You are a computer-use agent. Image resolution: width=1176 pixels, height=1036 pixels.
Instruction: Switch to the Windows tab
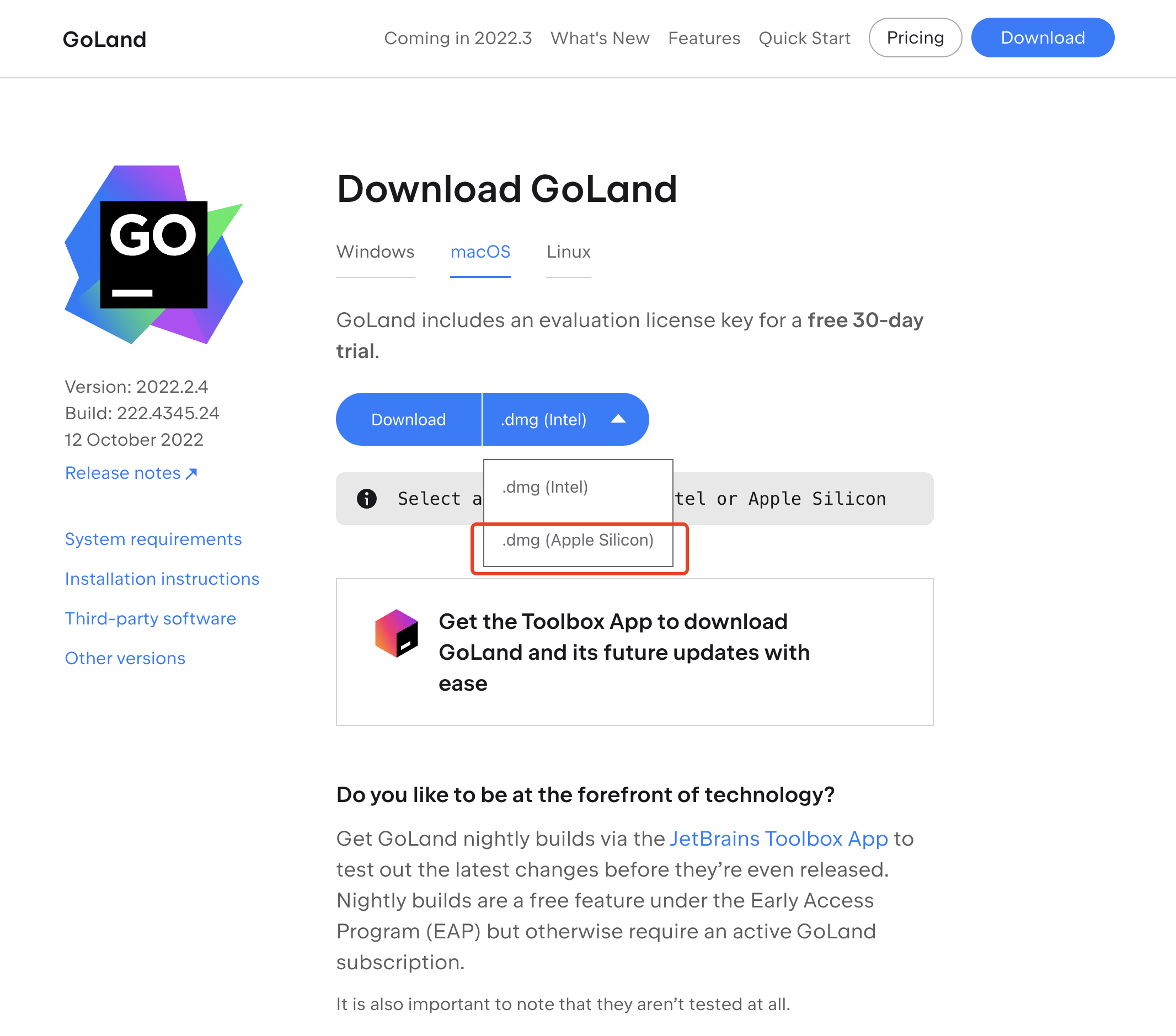[x=375, y=252]
